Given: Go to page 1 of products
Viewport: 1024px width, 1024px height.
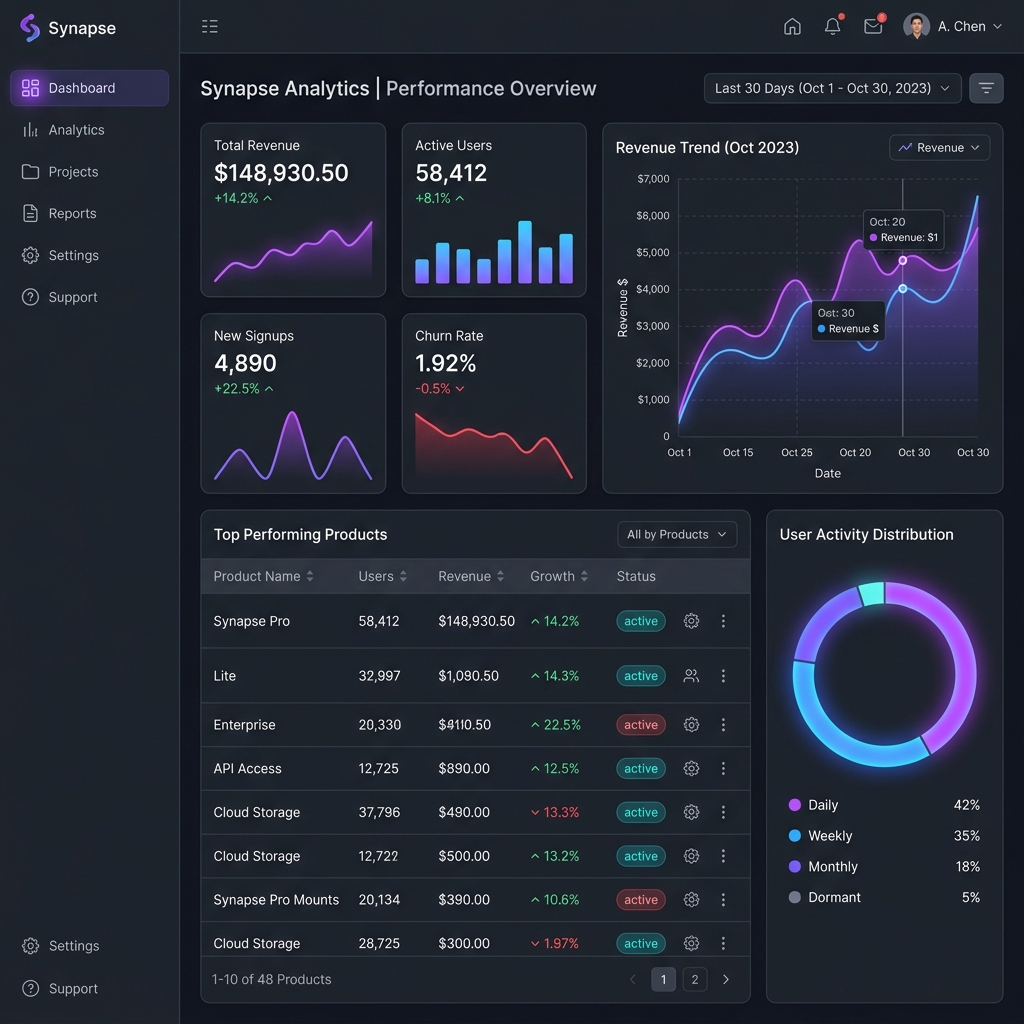Looking at the screenshot, I should pos(664,980).
